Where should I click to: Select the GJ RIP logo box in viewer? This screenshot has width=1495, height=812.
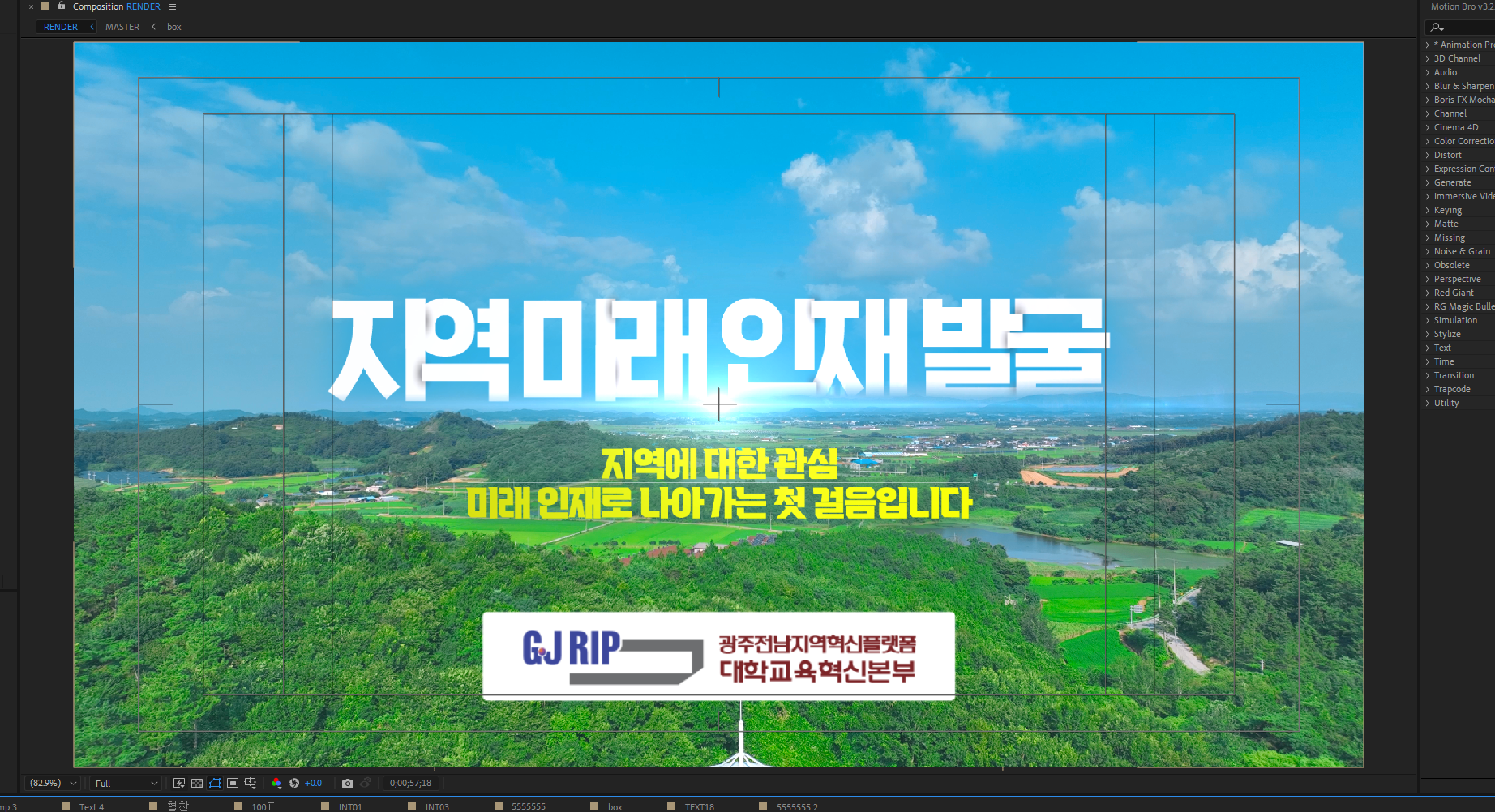pos(718,656)
